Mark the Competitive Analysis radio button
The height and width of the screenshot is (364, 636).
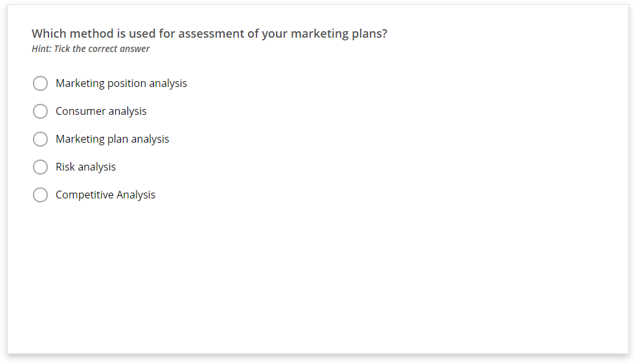click(40, 195)
